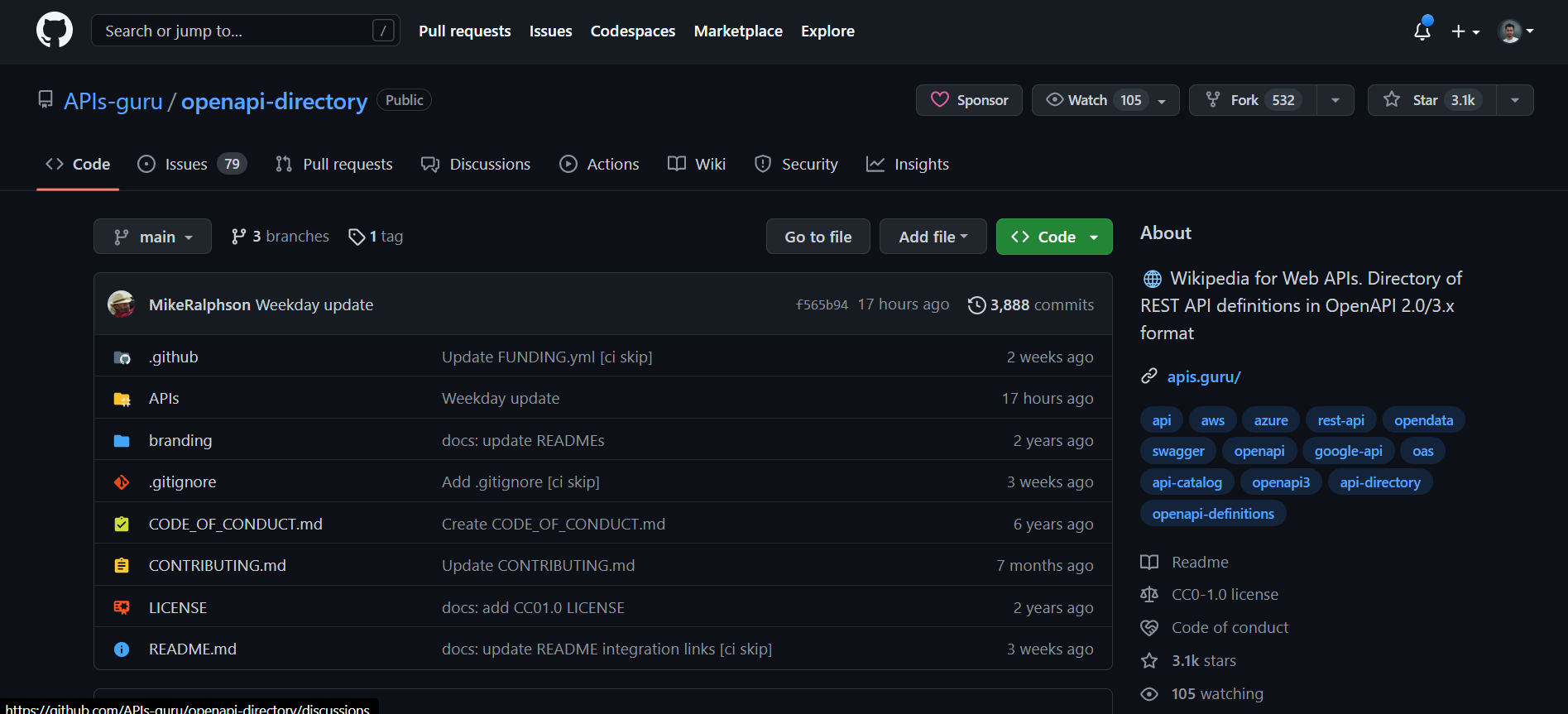Screen dimensions: 1568x714
Task: Open the Discussions tab
Action: [476, 165]
